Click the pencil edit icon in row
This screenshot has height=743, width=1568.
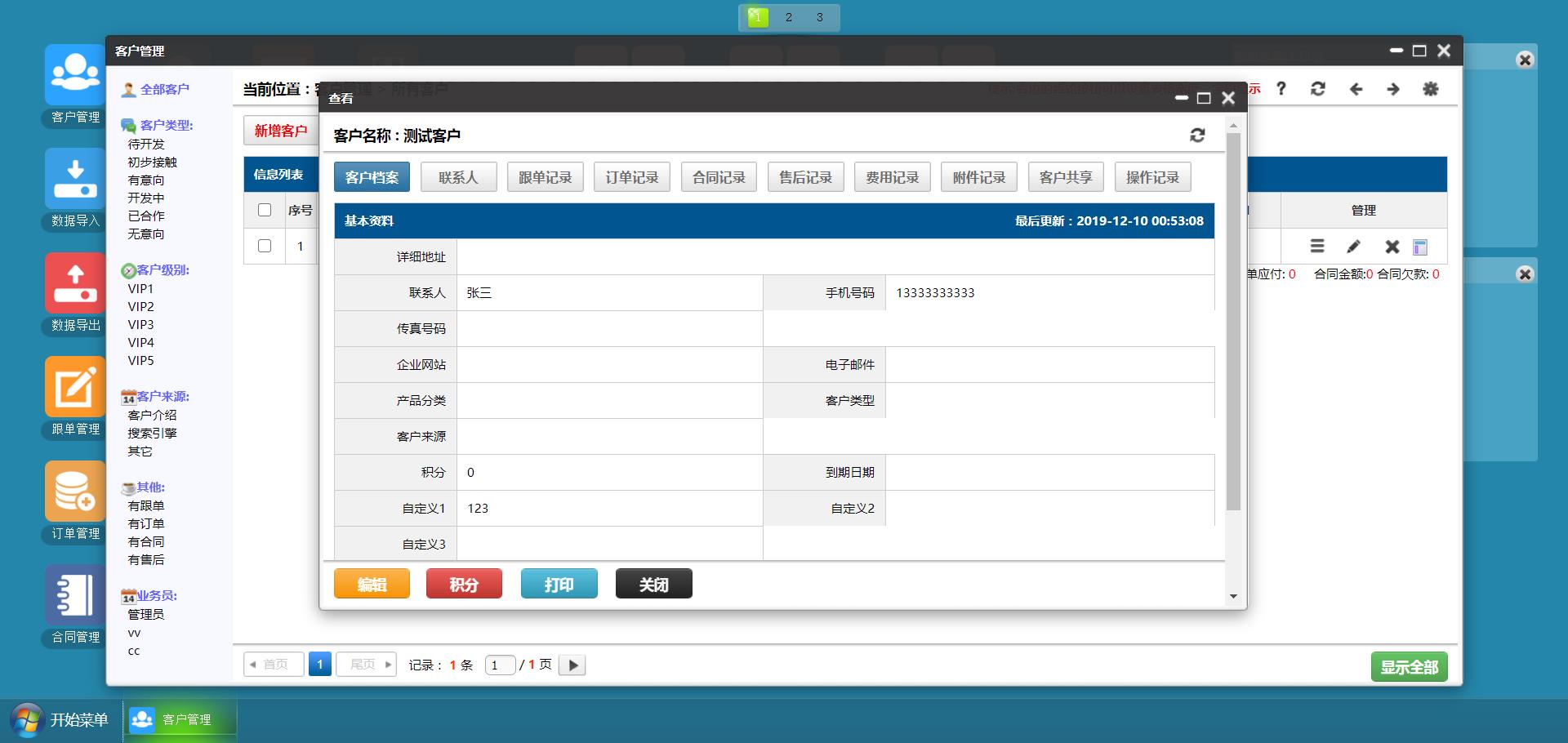1353,247
